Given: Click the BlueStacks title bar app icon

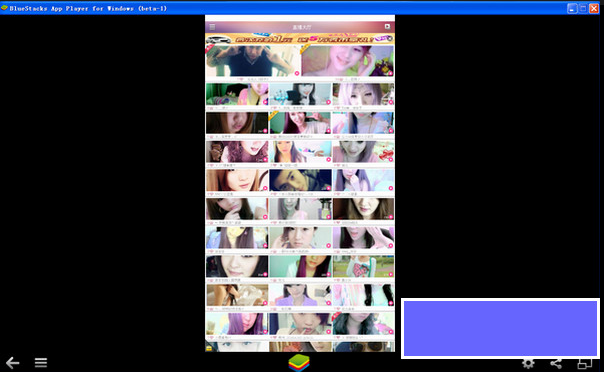Looking at the screenshot, I should [4, 8].
